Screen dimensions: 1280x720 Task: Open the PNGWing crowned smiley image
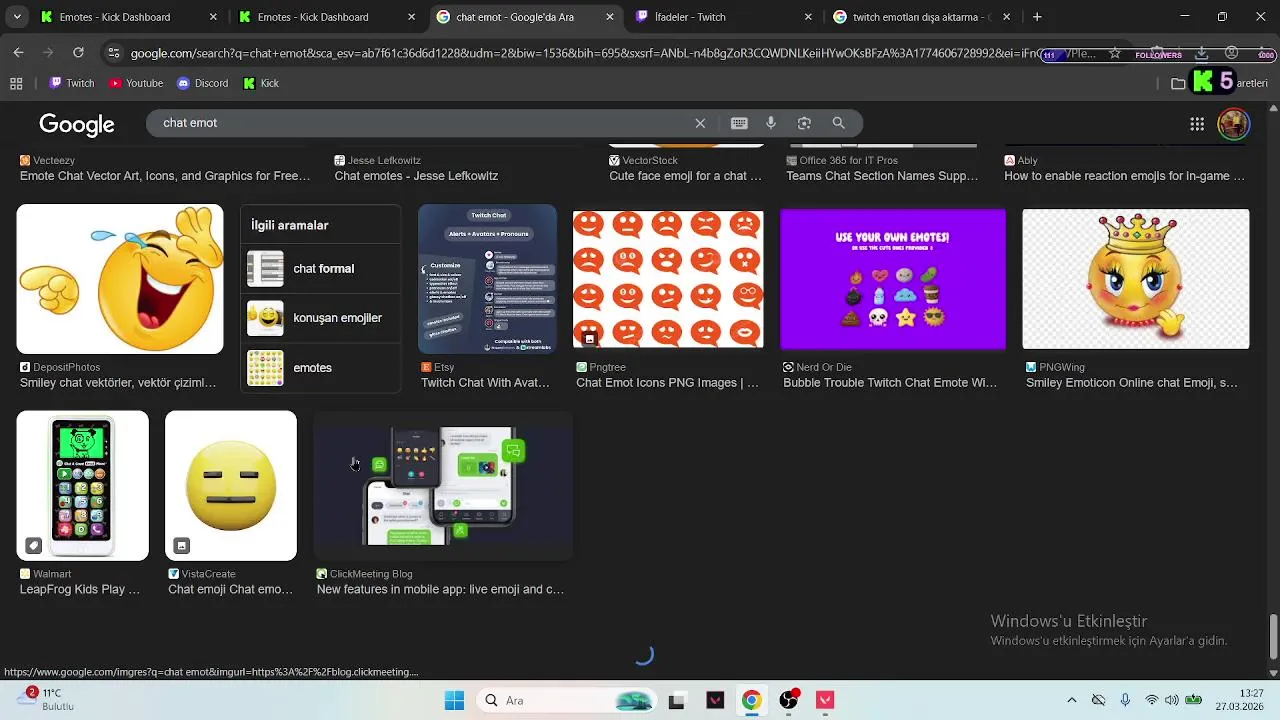(1136, 279)
